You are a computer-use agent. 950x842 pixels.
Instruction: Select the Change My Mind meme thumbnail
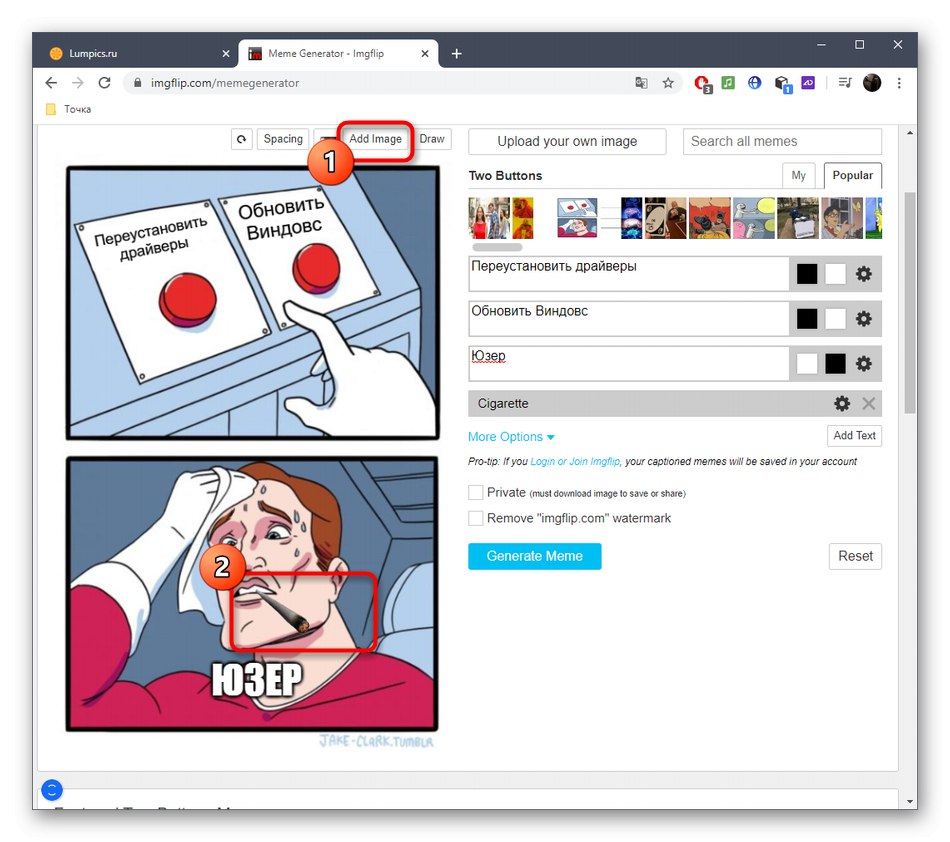pyautogui.click(x=797, y=218)
